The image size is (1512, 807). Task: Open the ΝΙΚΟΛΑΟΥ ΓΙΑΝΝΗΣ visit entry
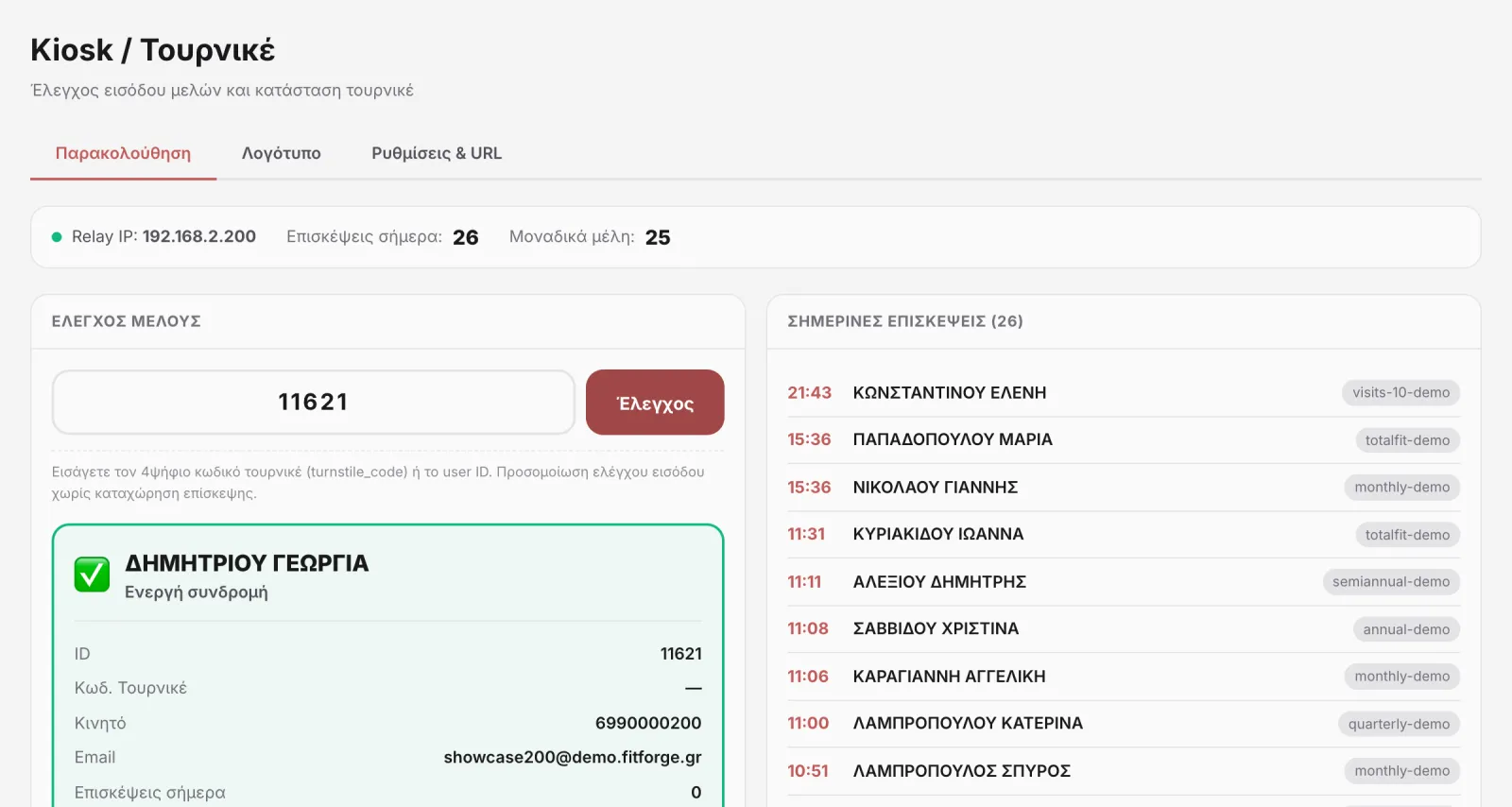coord(1124,488)
